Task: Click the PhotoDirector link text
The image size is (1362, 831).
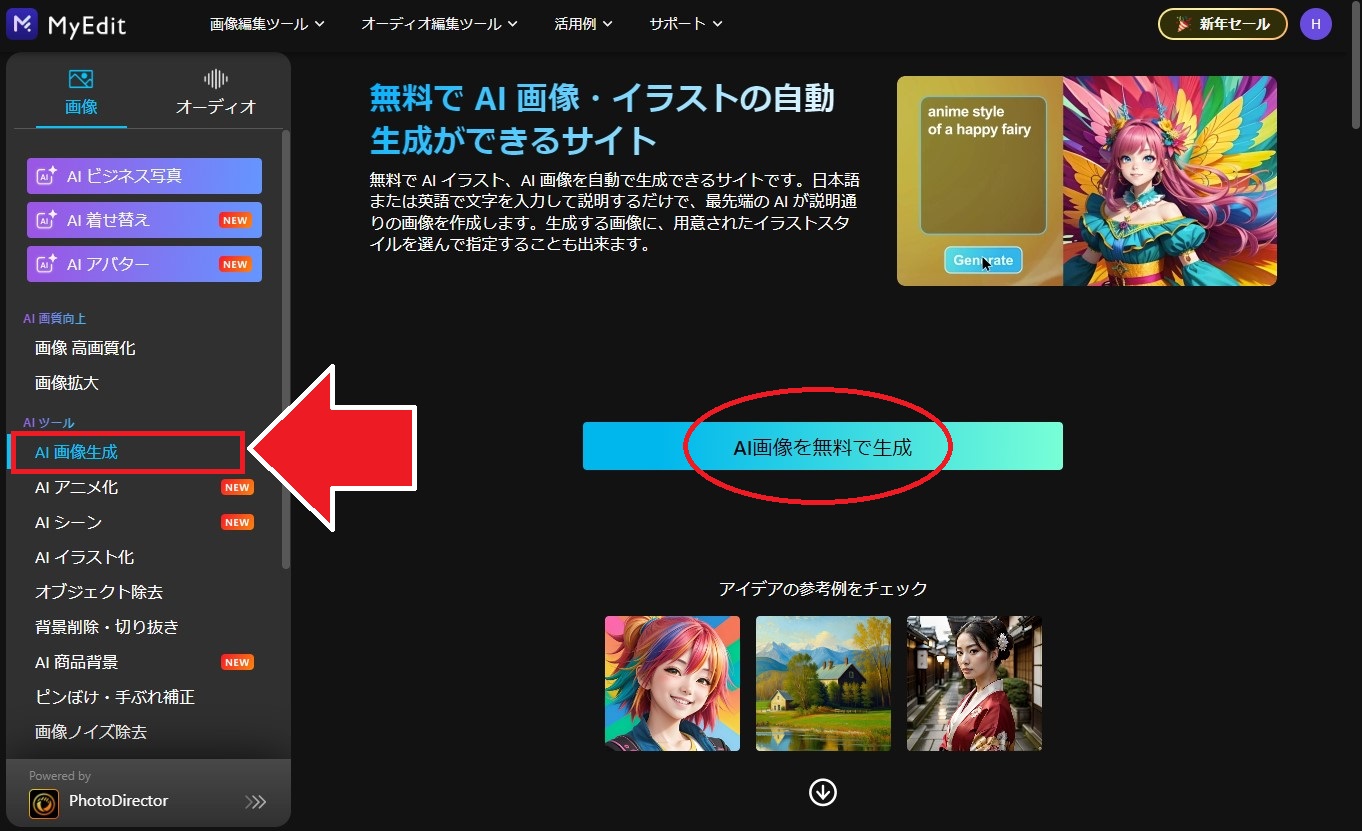Action: point(118,801)
